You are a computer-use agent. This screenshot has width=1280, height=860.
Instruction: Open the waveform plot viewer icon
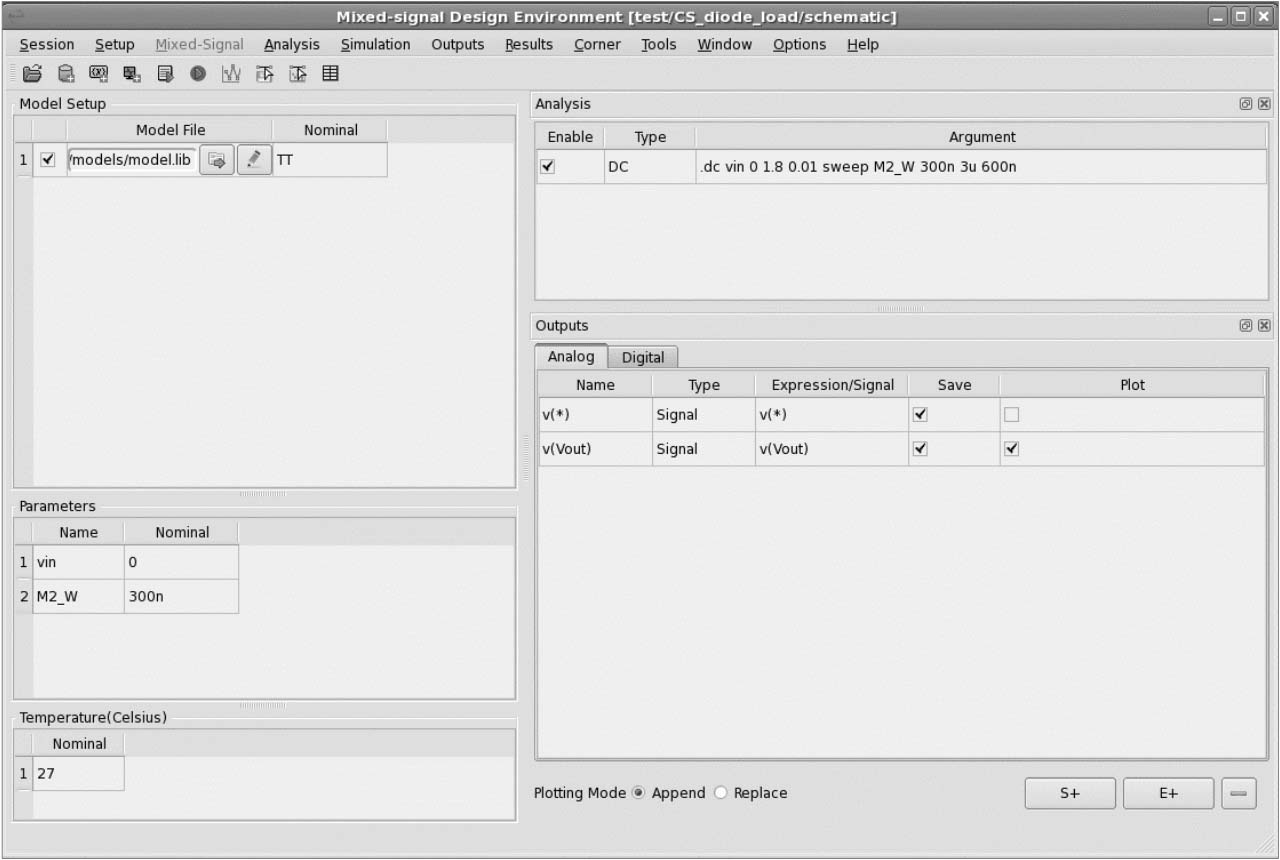click(231, 73)
